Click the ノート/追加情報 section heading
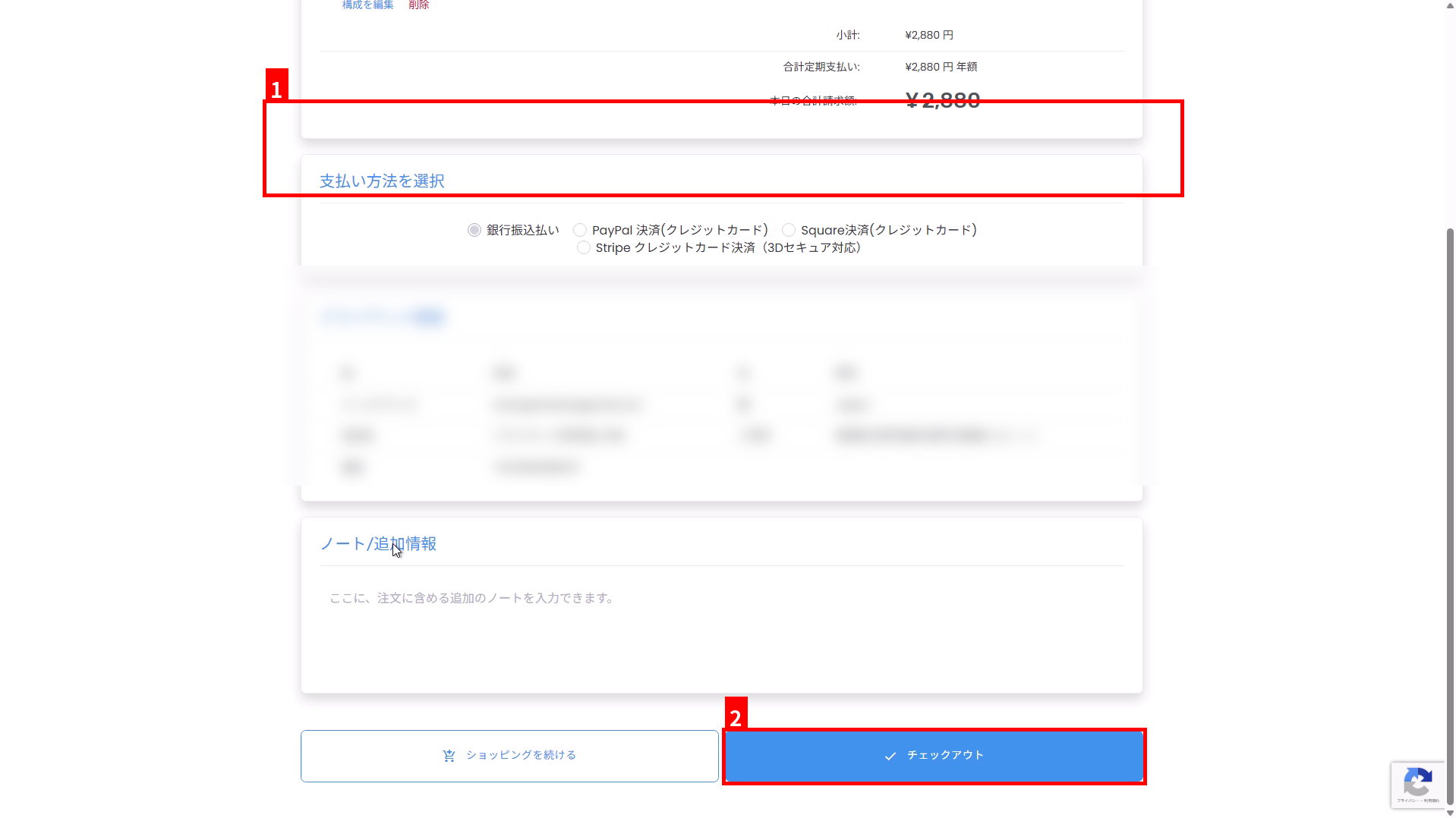The width and height of the screenshot is (1456, 818). (378, 544)
